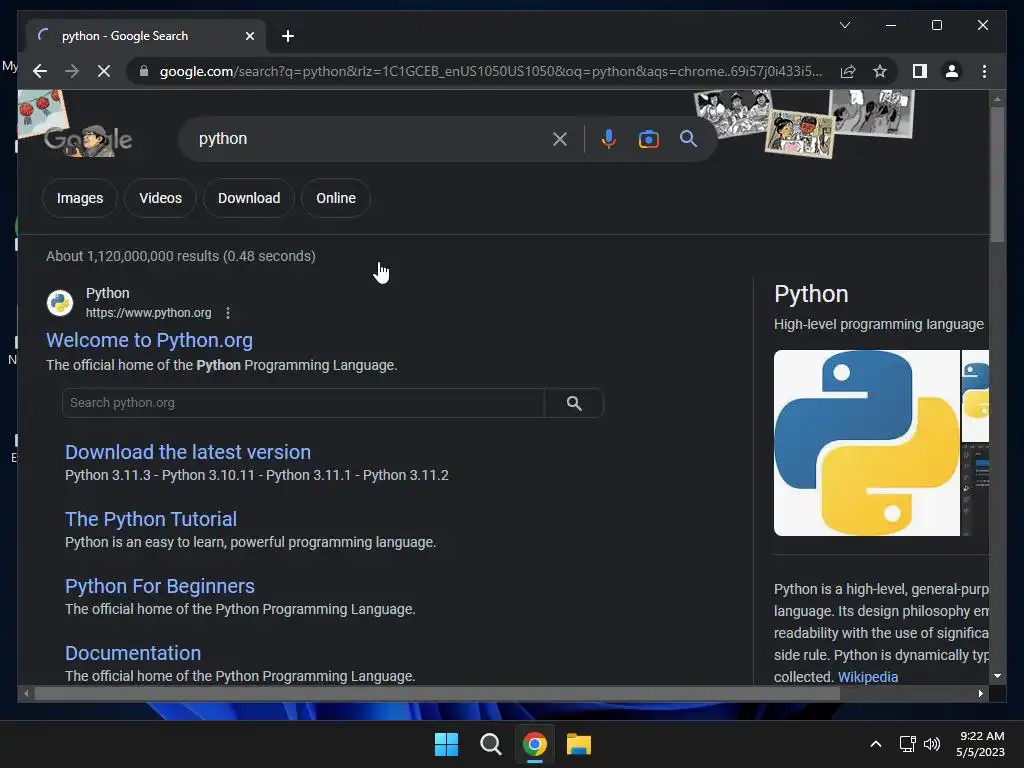Click the large Python logo image
Screen dimensions: 1024x768
click(867, 443)
